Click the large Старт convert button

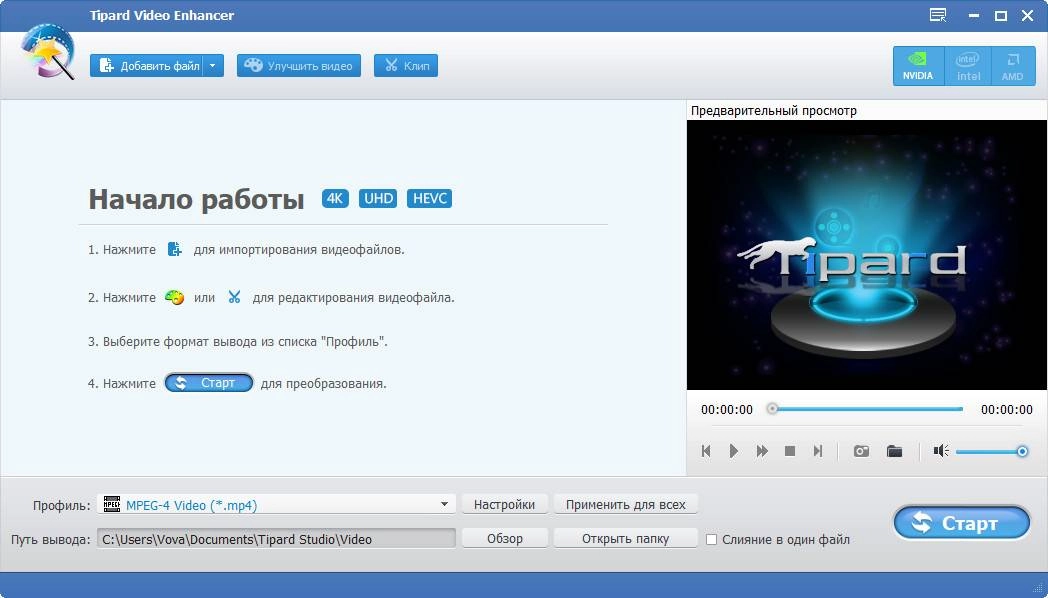click(962, 522)
